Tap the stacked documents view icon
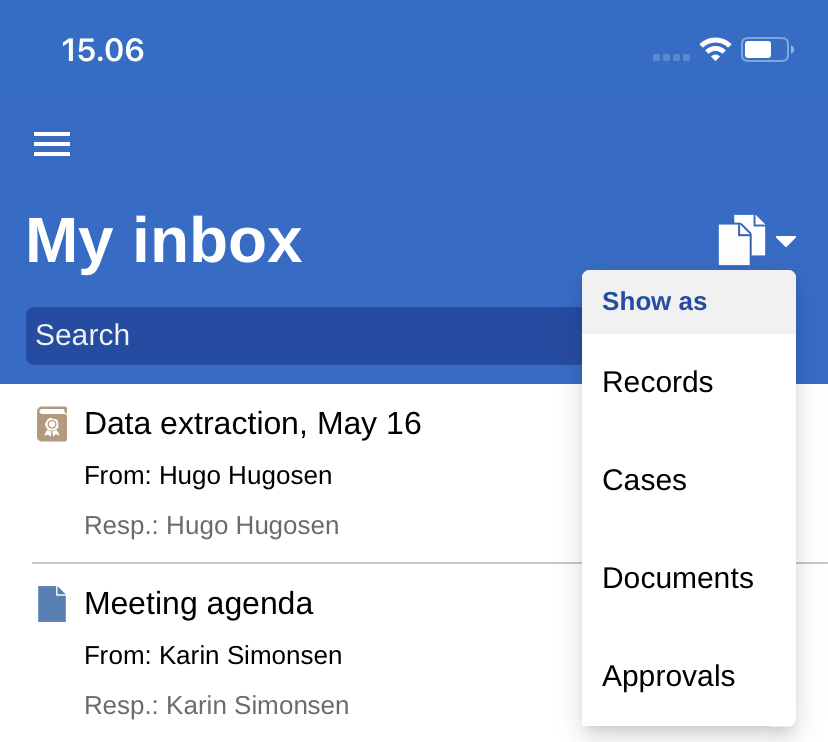Viewport: 828px width, 742px height. [741, 240]
